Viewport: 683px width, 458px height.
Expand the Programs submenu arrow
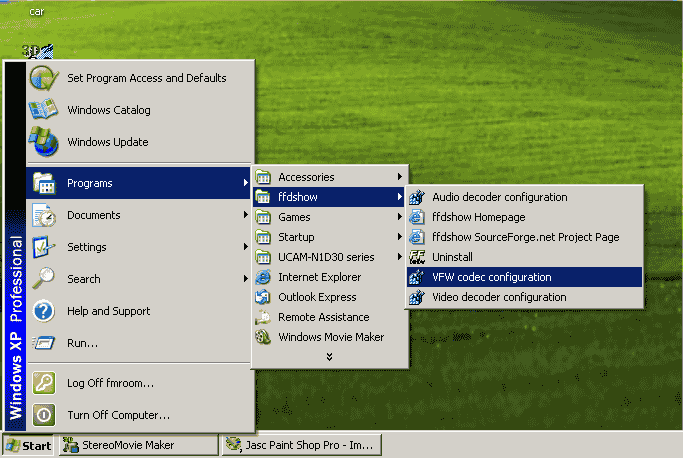point(246,183)
